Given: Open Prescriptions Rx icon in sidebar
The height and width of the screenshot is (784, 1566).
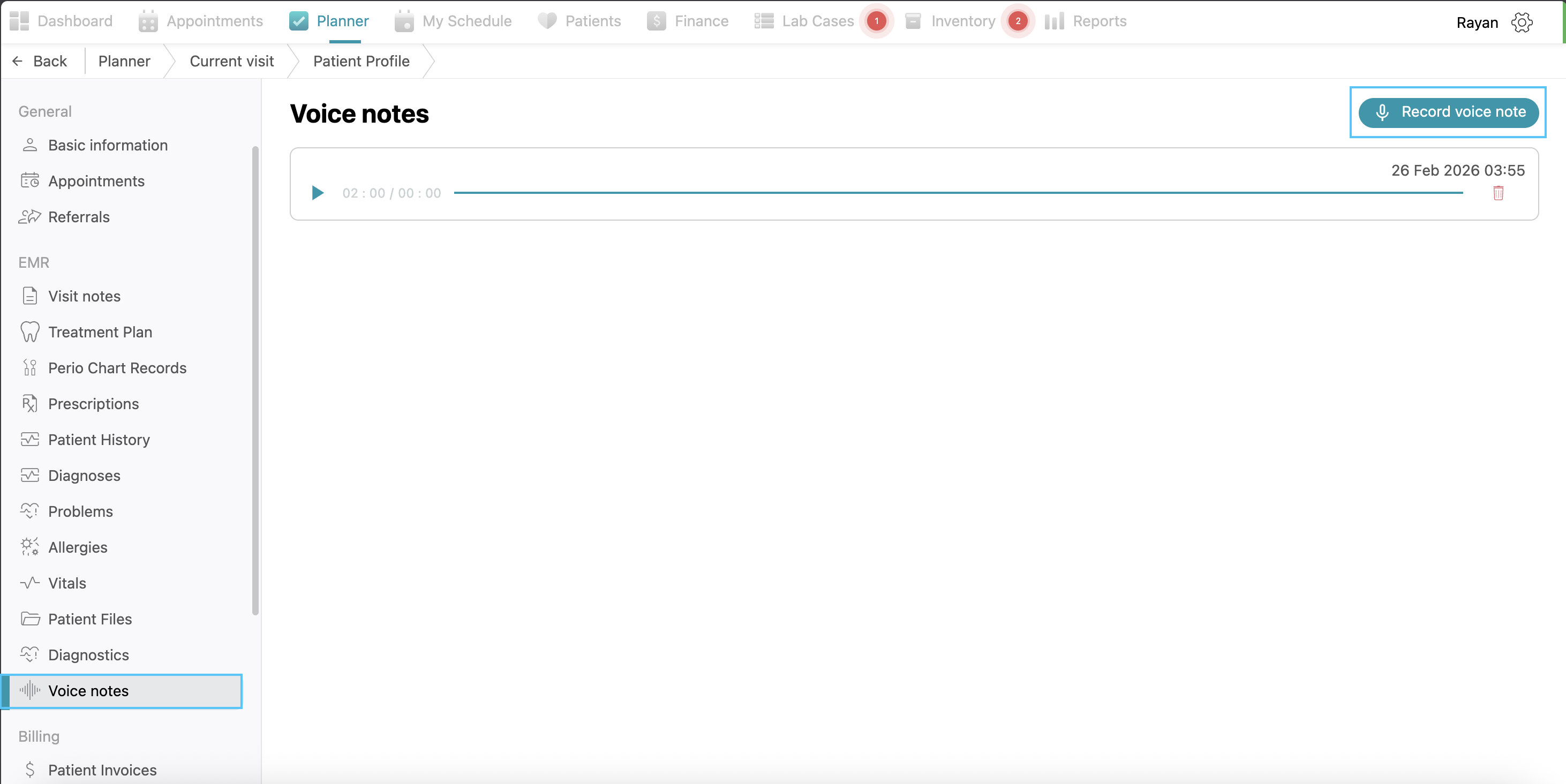Looking at the screenshot, I should (30, 404).
